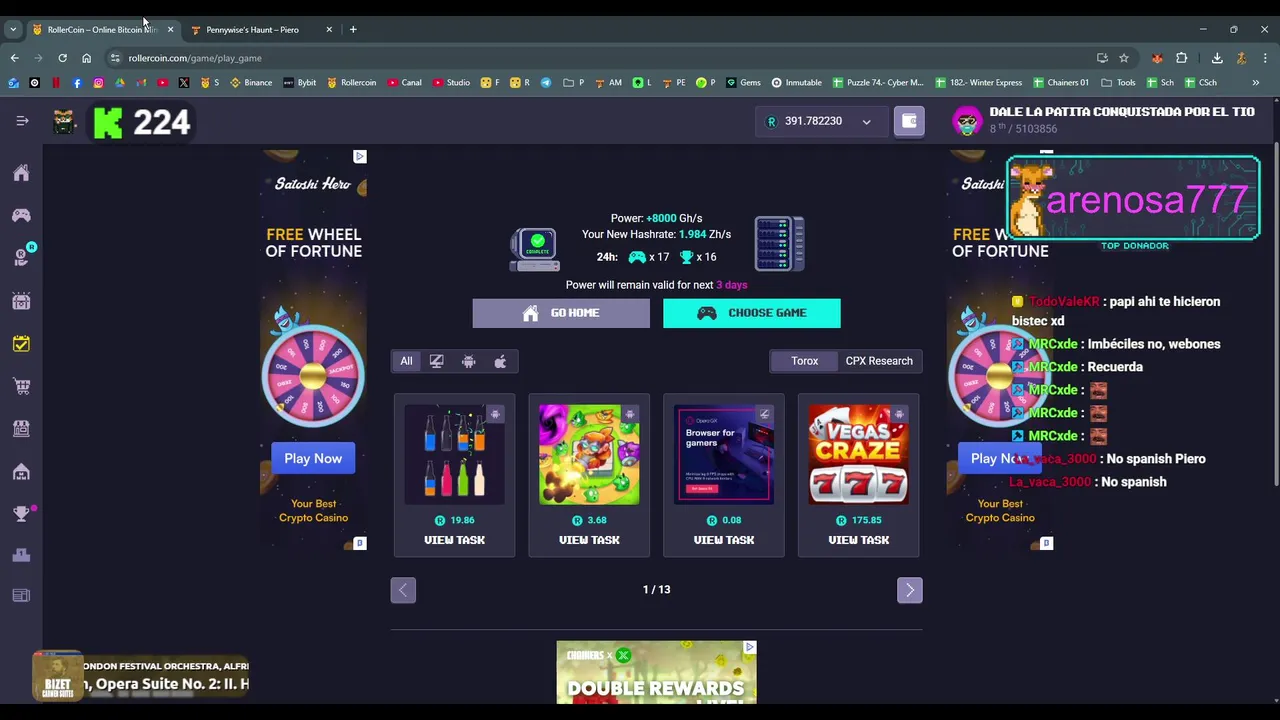Click the CHOOSE GAME button
Screen dimensions: 1280x720
click(x=752, y=313)
